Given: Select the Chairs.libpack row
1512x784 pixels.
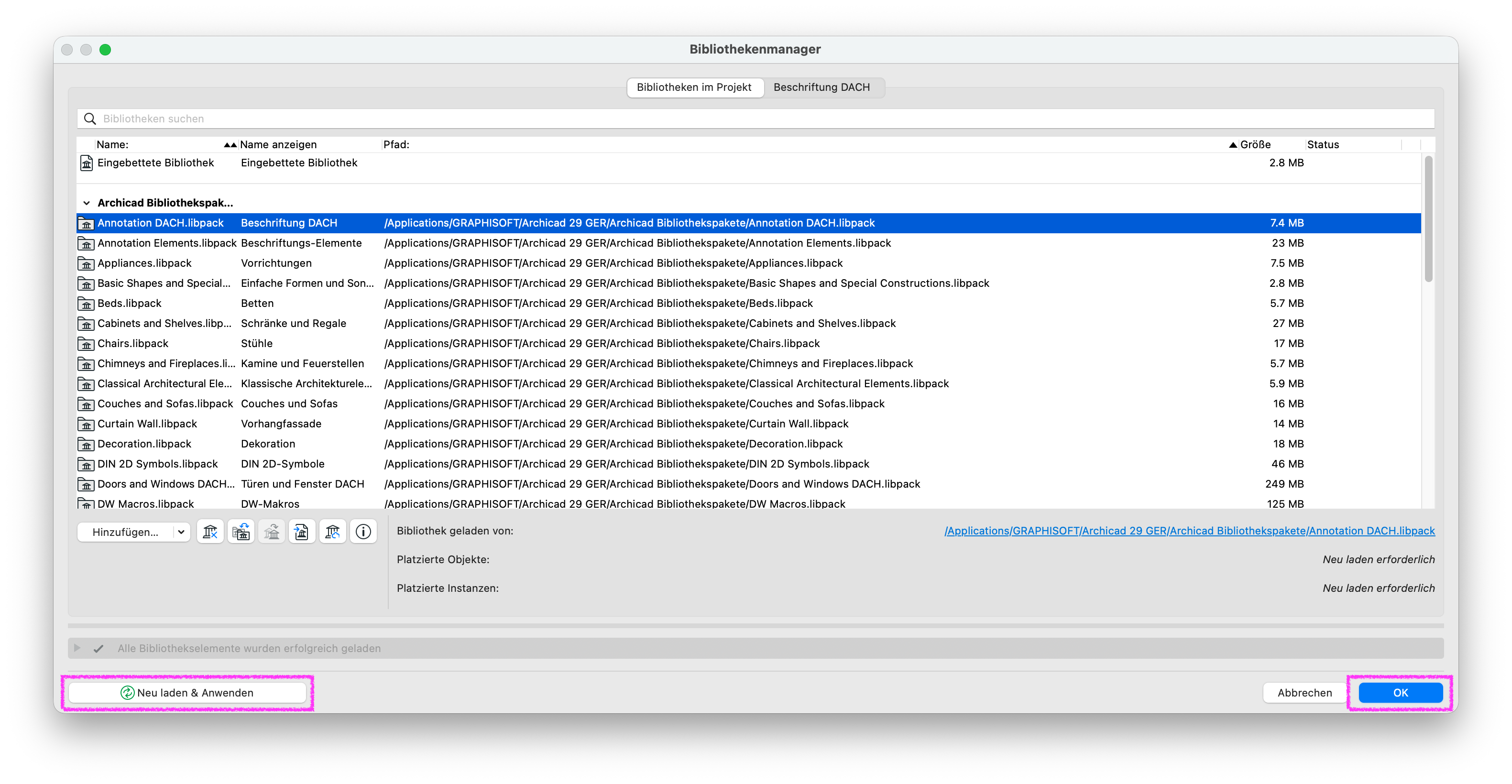Looking at the screenshot, I should pyautogui.click(x=749, y=343).
